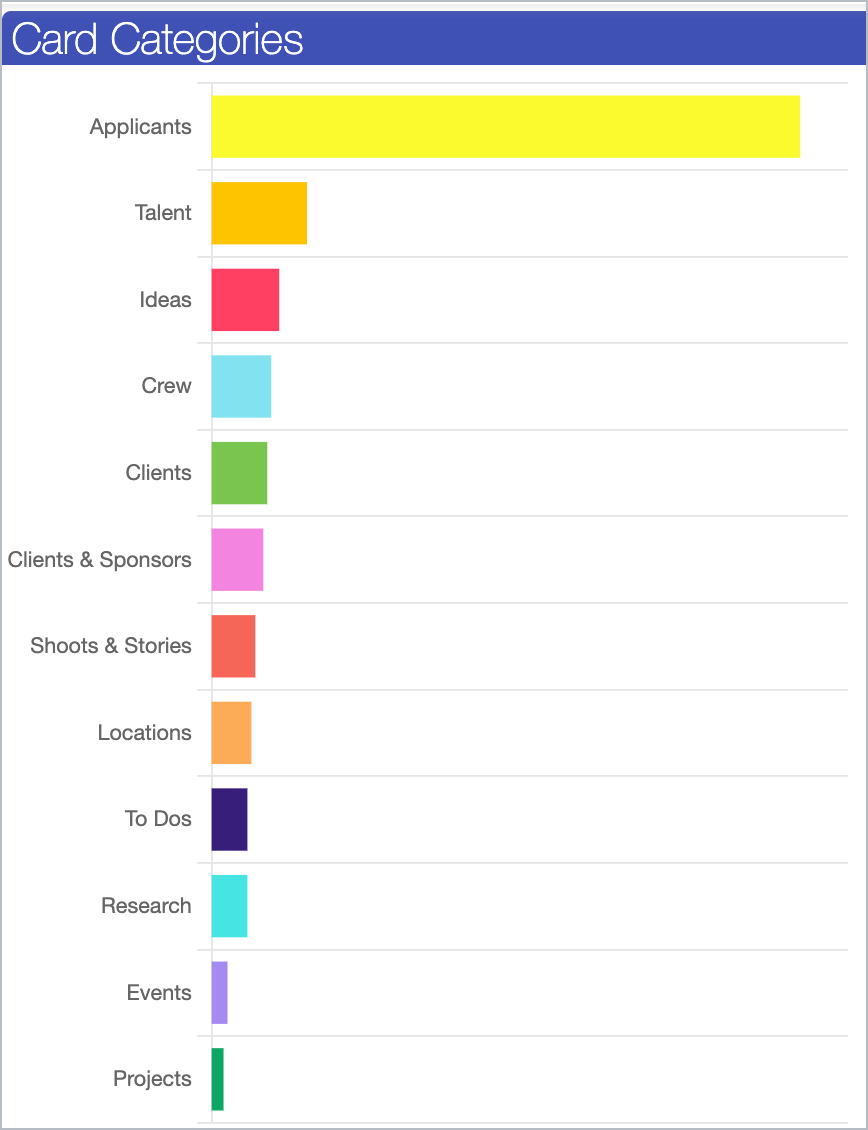Image resolution: width=868 pixels, height=1130 pixels.
Task: Click the green Clients bar
Action: pyautogui.click(x=239, y=473)
